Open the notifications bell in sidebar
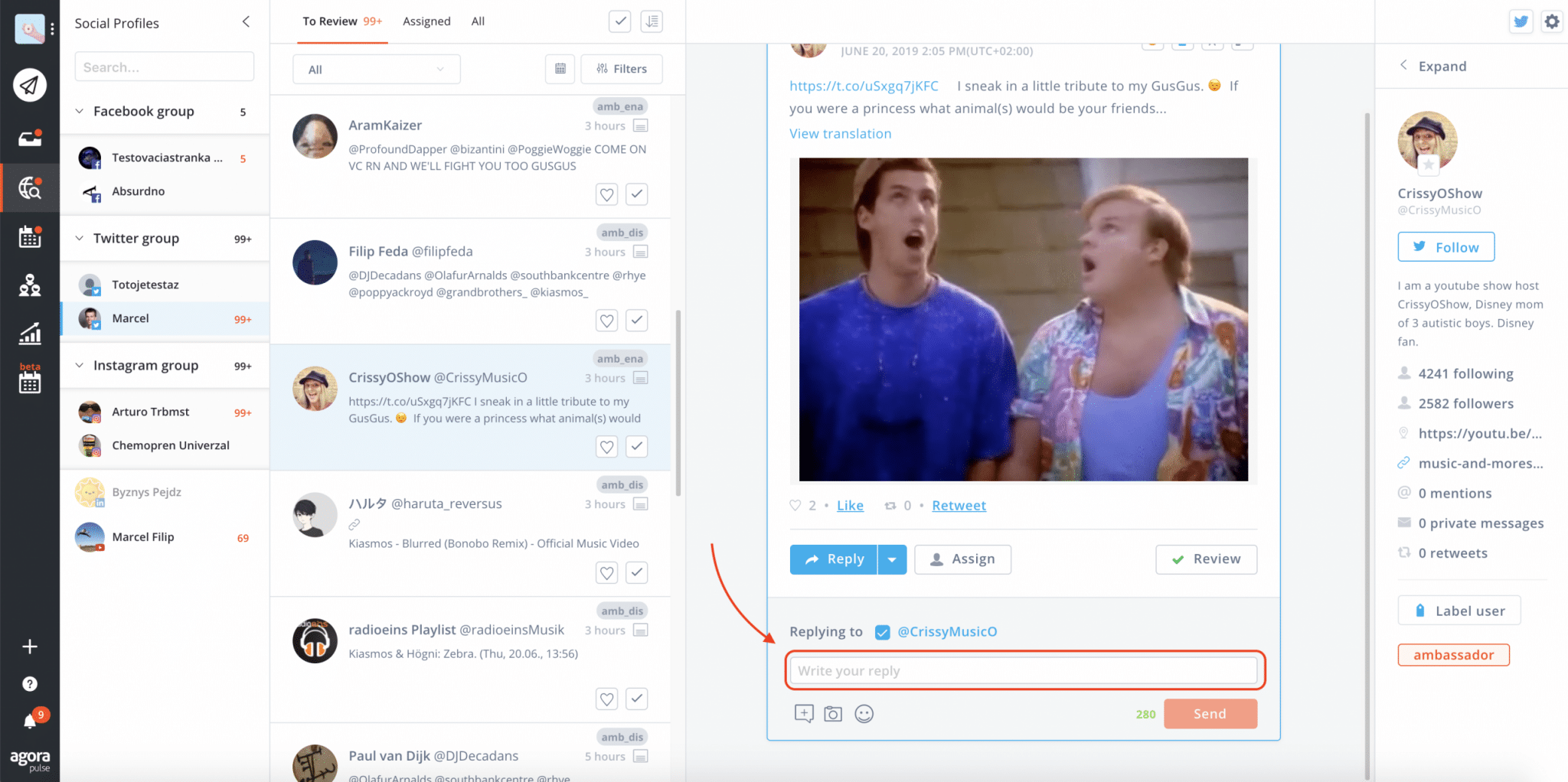 pos(31,721)
